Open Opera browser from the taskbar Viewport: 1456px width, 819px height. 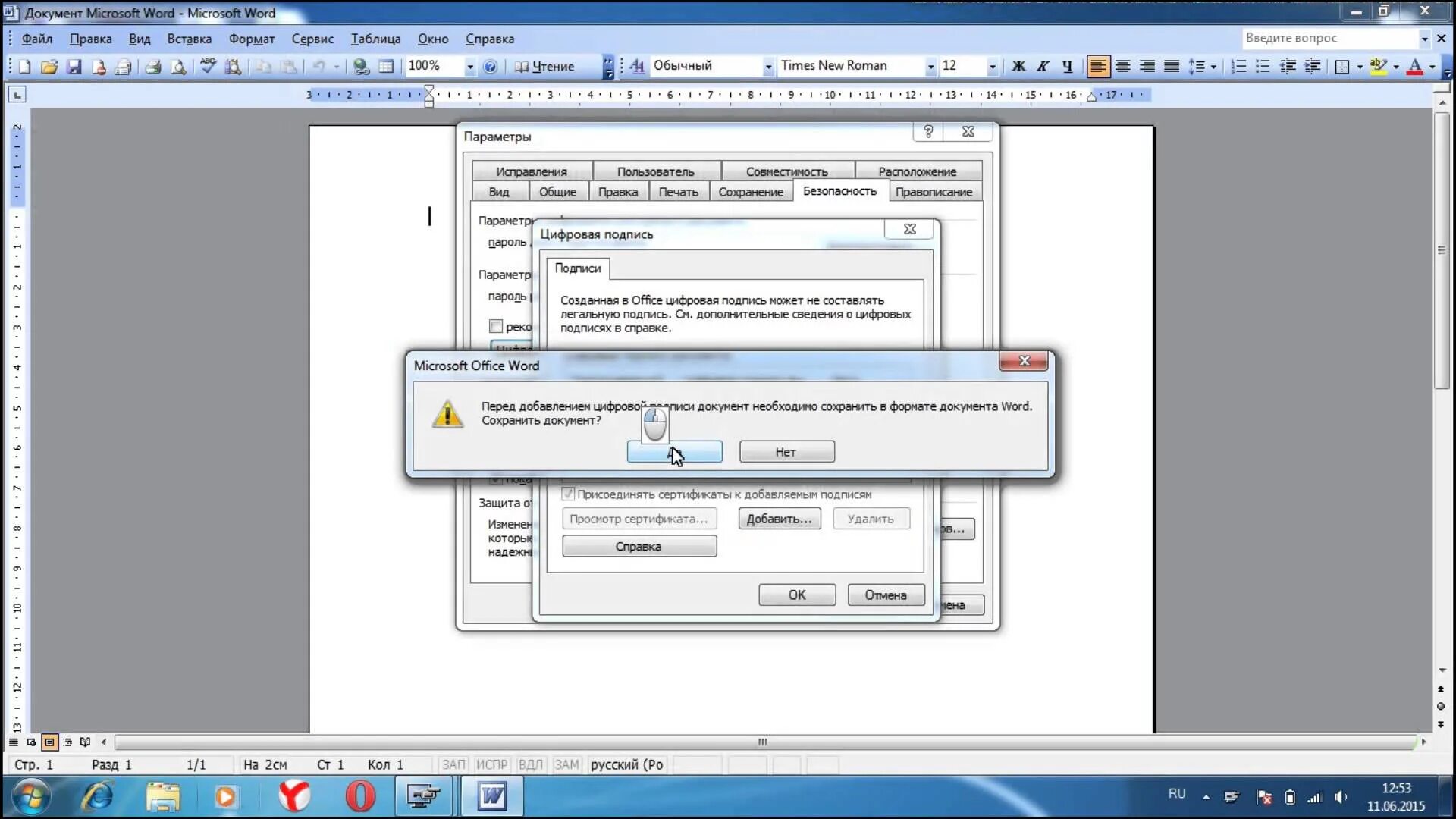point(360,796)
